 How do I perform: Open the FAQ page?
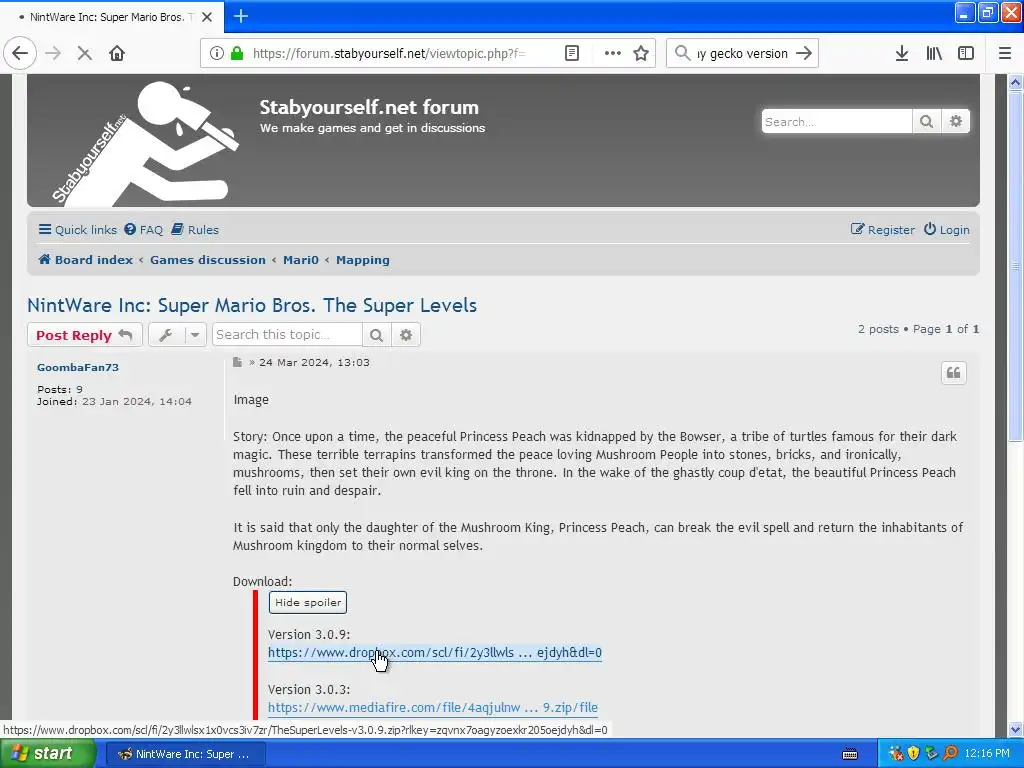click(x=144, y=230)
